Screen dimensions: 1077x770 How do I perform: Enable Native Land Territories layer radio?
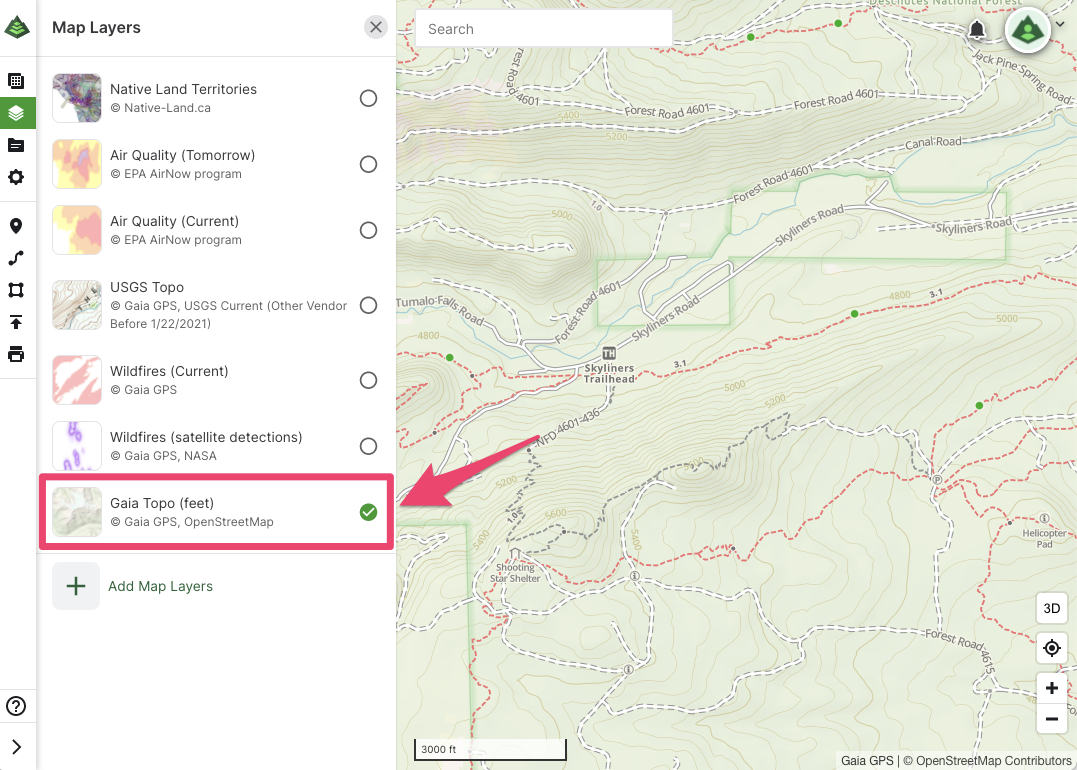click(368, 98)
